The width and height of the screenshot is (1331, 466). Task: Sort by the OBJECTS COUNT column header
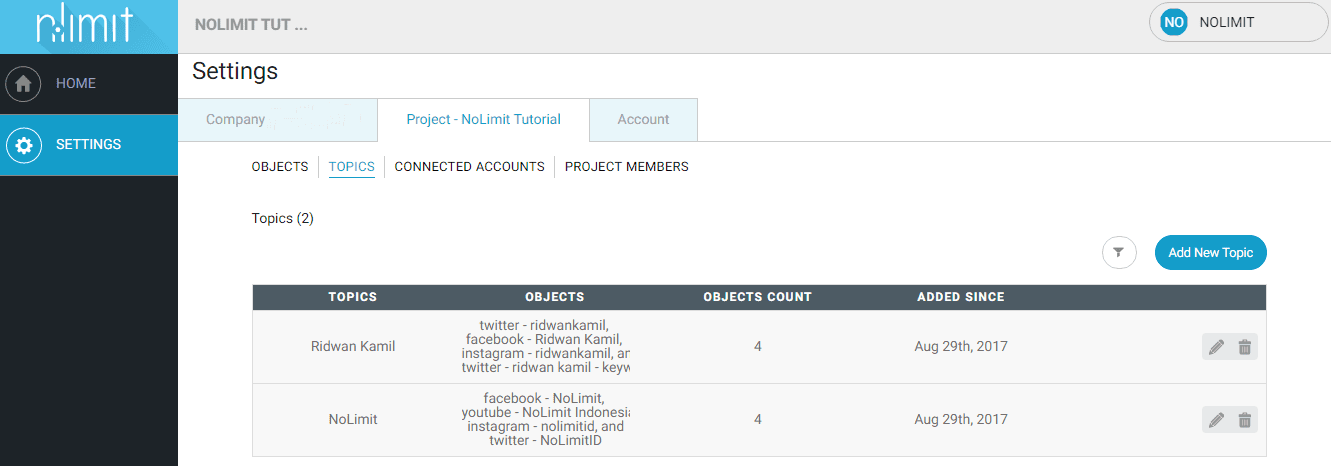(x=758, y=297)
